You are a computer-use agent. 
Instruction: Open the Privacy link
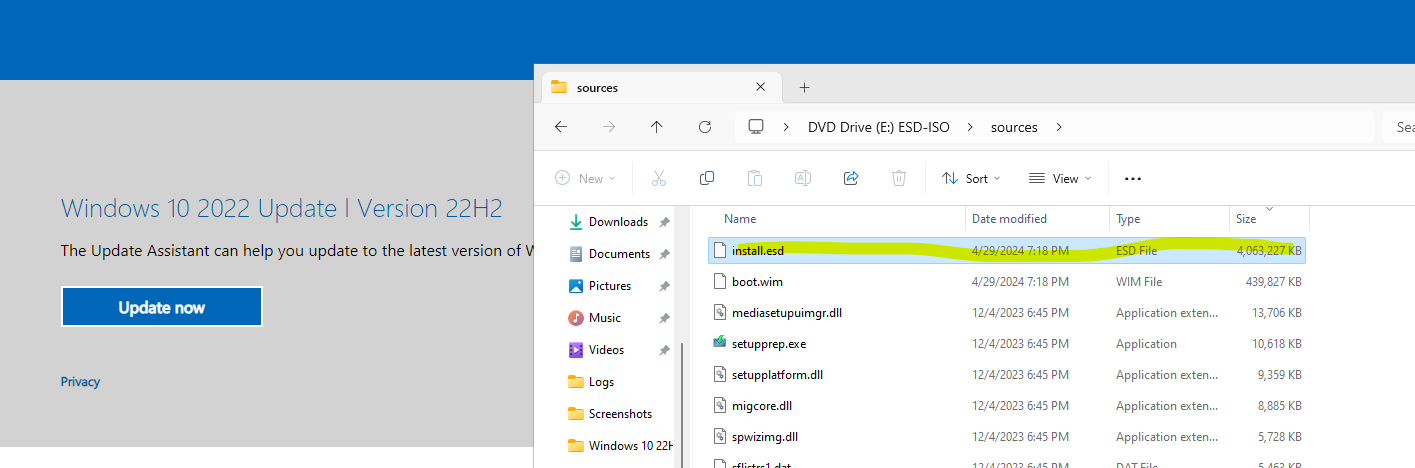pos(80,382)
